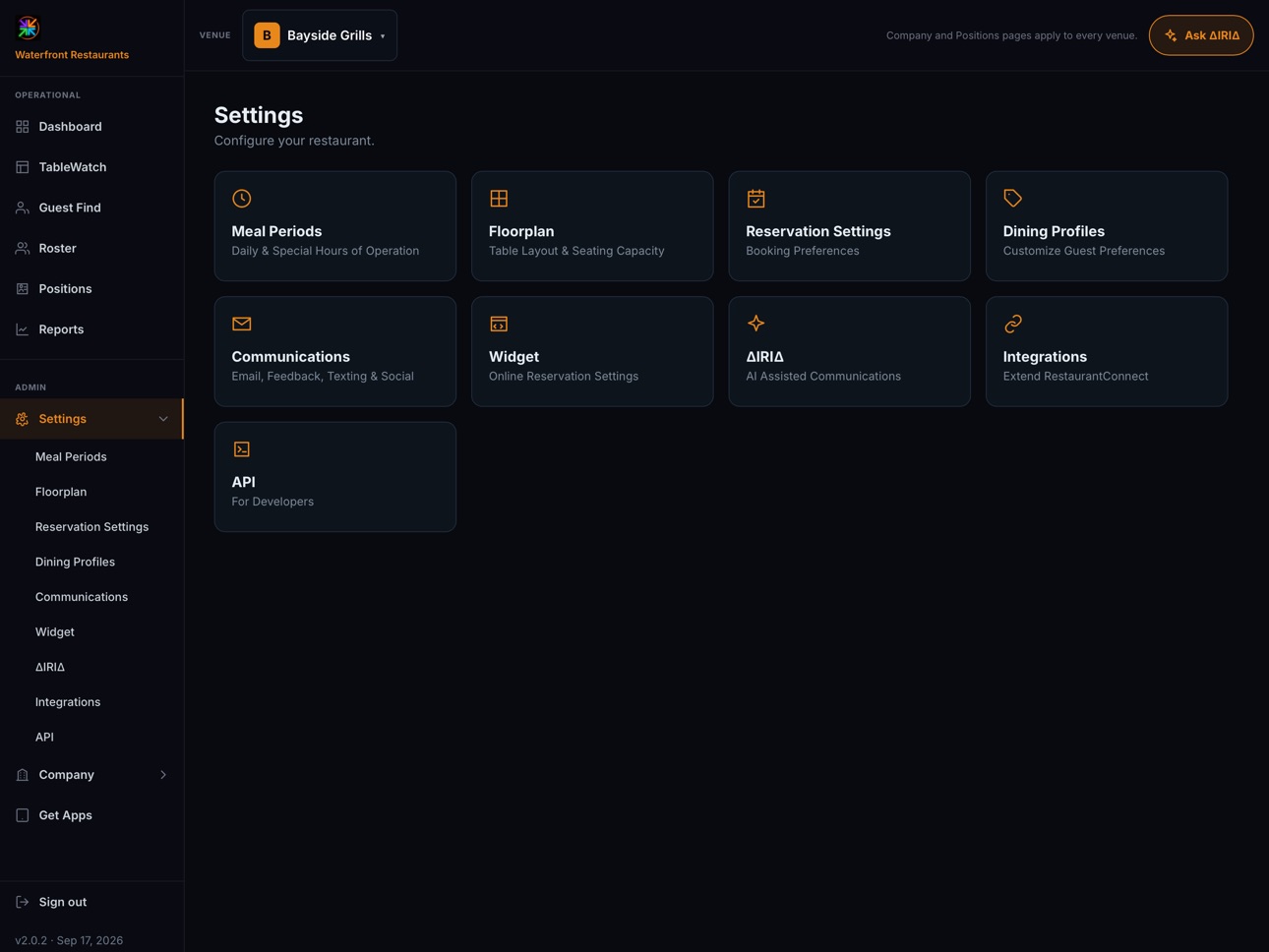Click the Waterfront Restaurants logo icon

(x=29, y=28)
